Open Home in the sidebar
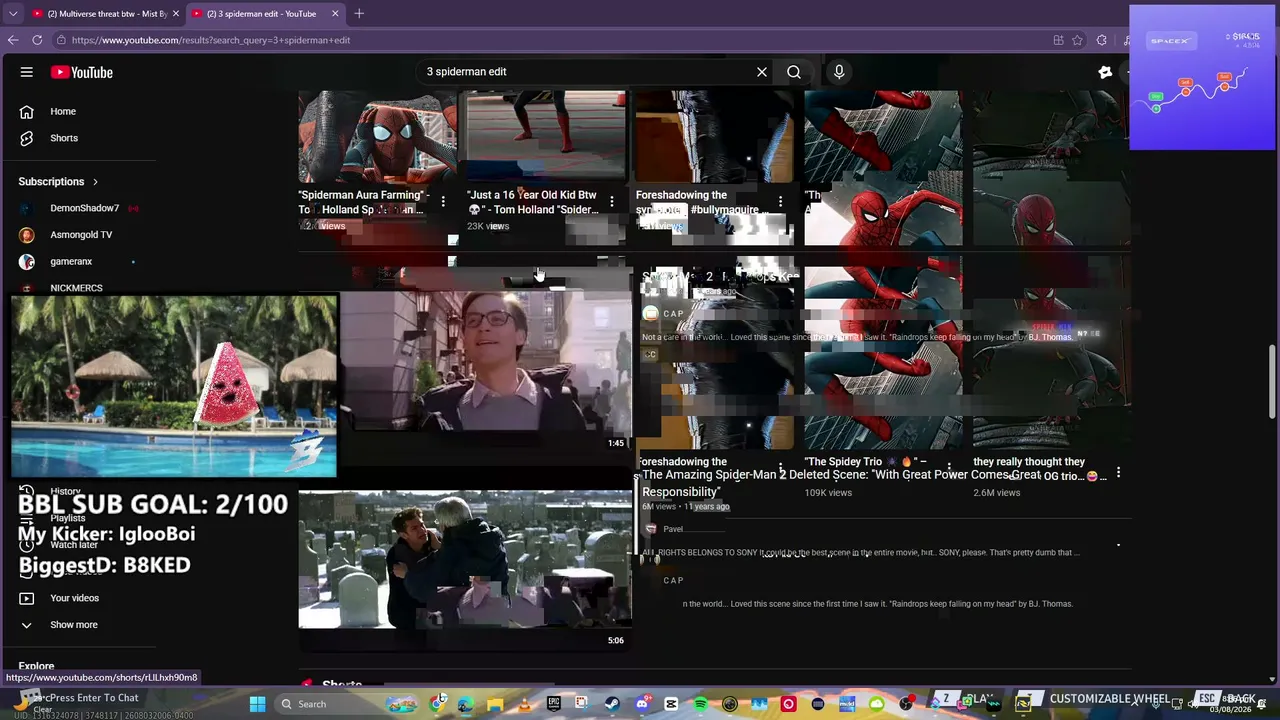The image size is (1280, 720). [x=63, y=111]
